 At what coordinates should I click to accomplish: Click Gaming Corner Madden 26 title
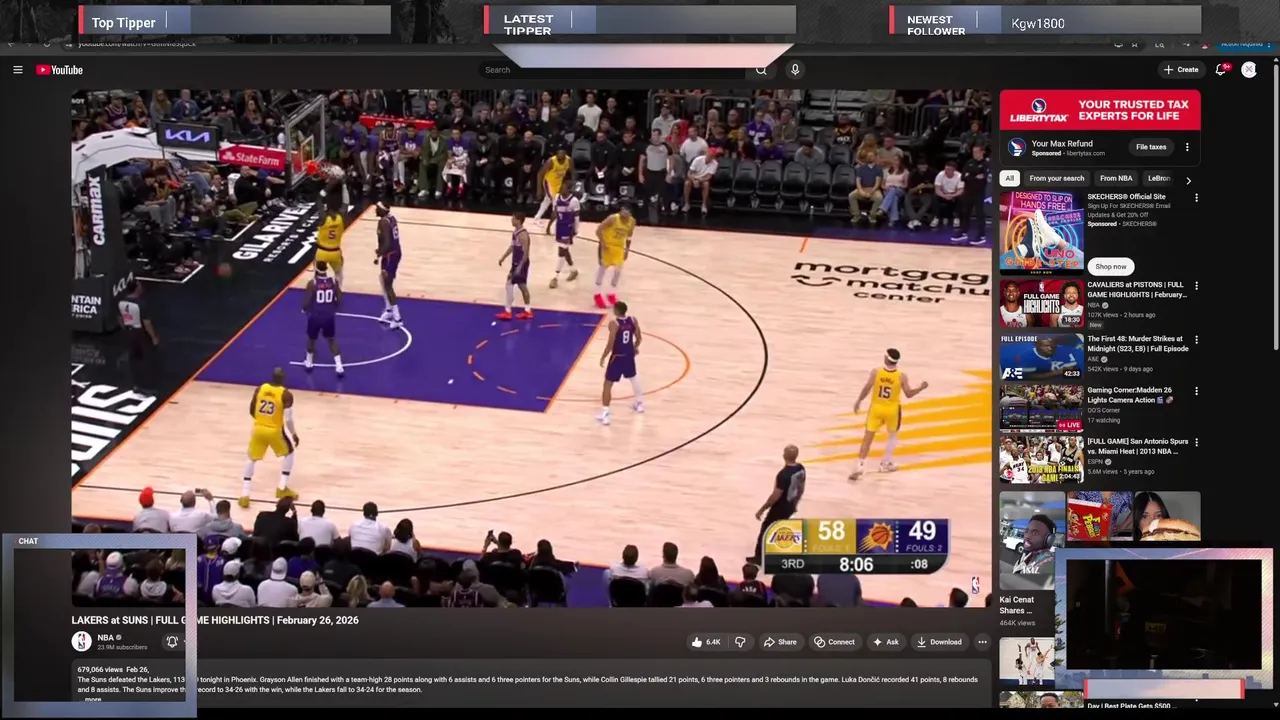point(1130,395)
